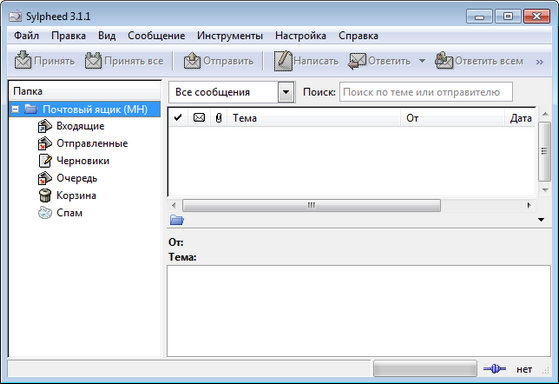559x384 pixels.
Task: Click the online/offline plug icon in status bar
Action: (494, 369)
